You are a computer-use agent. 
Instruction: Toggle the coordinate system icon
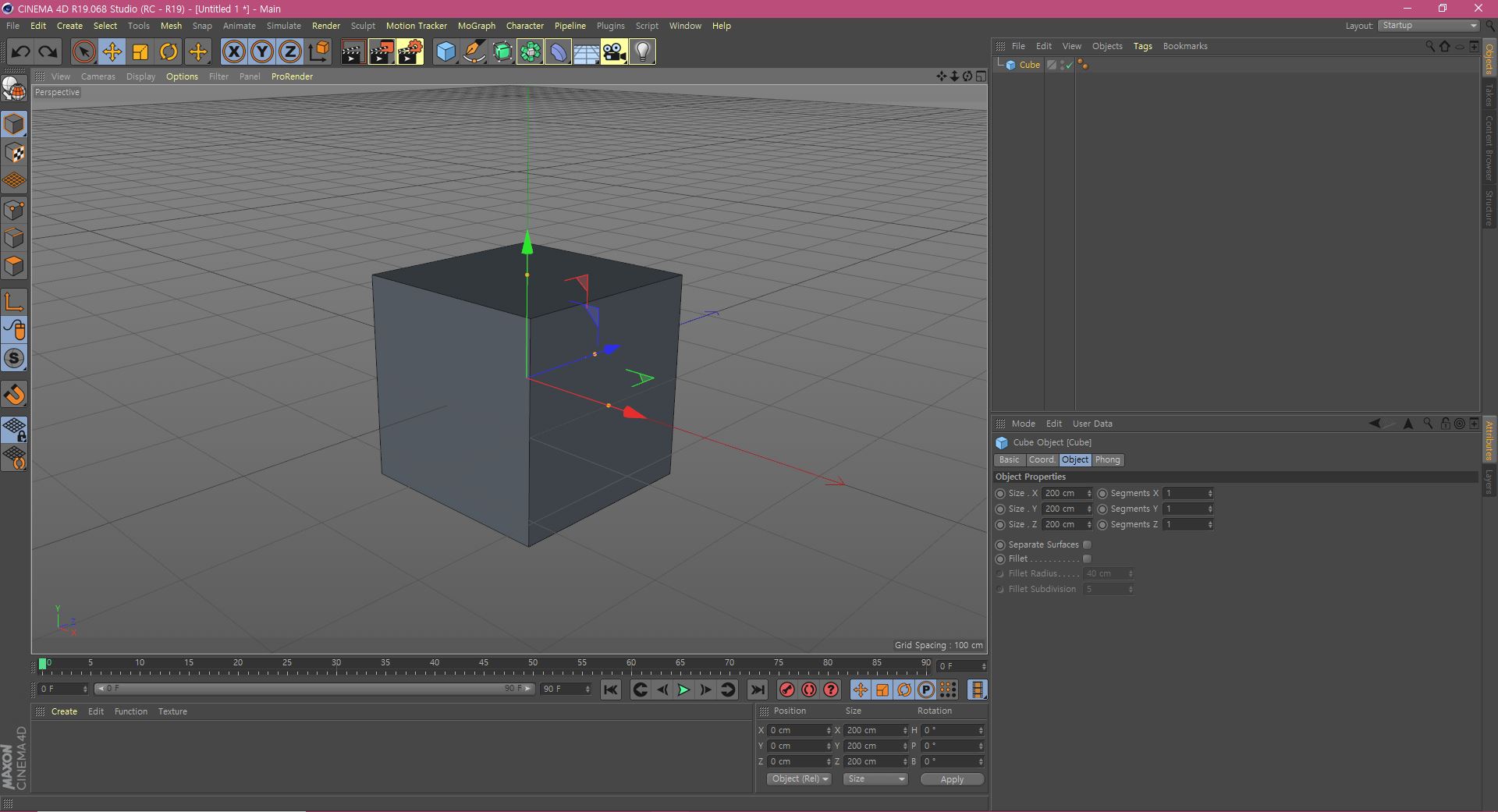(x=318, y=52)
